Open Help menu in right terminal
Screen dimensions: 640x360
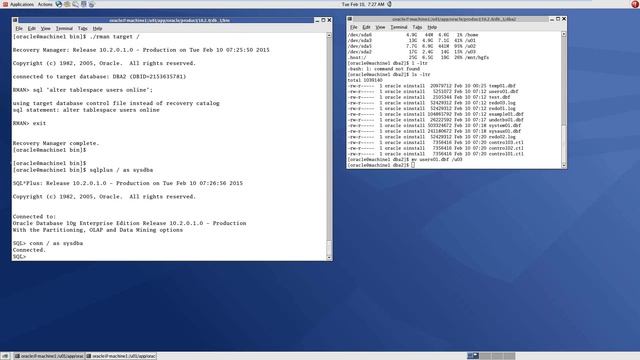432,27
